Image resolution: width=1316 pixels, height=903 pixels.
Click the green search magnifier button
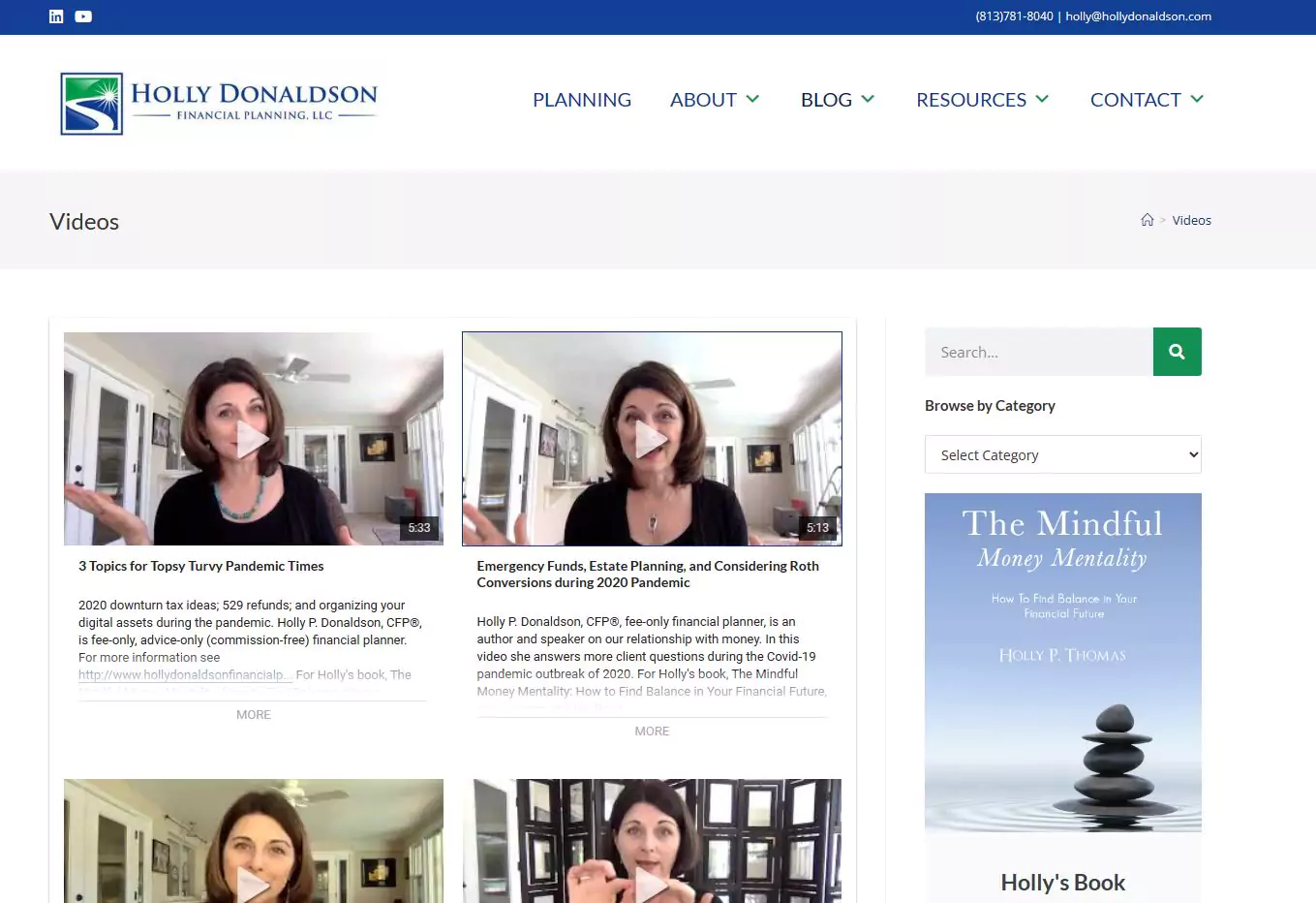1177,352
